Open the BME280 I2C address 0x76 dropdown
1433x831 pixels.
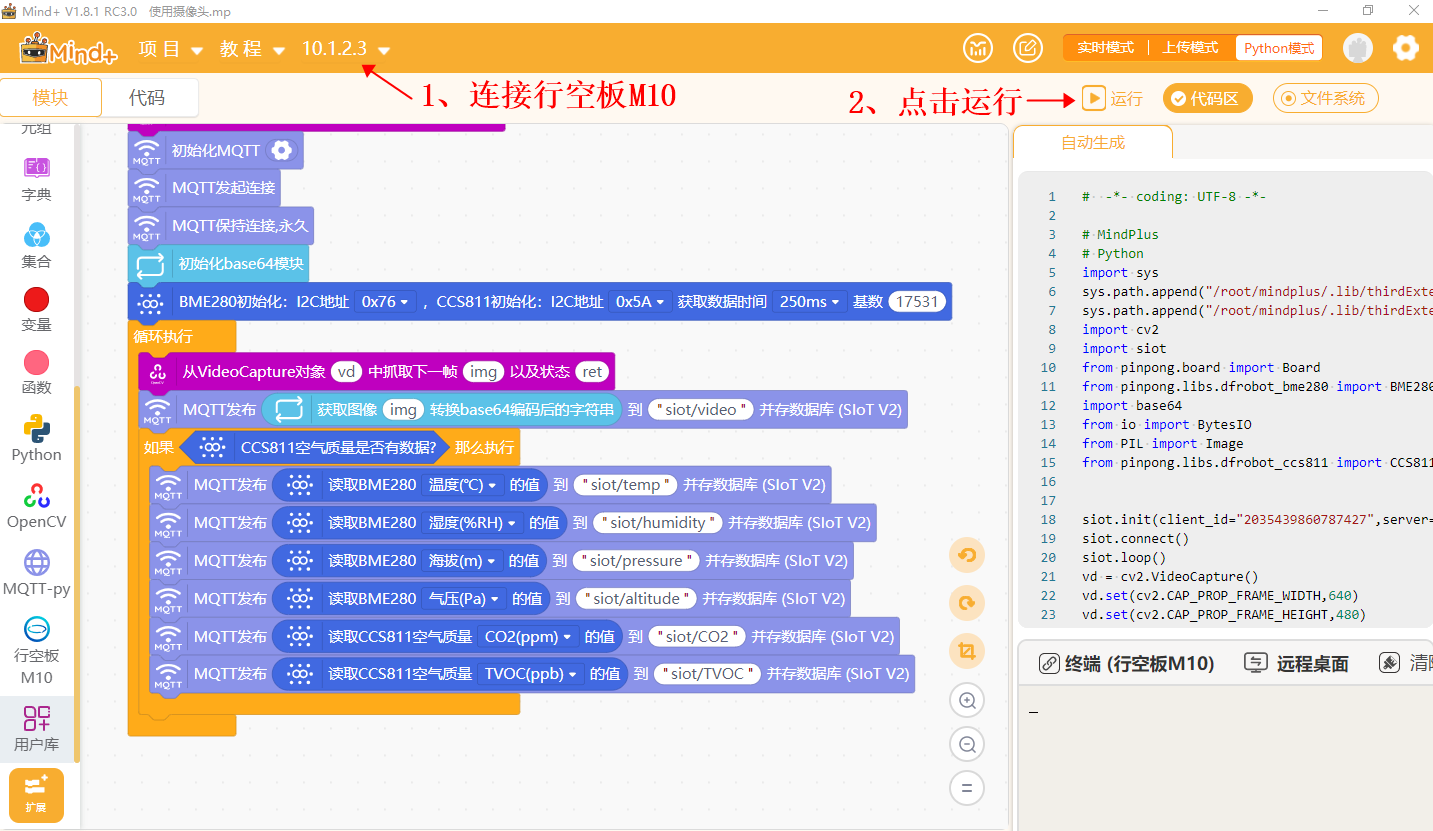385,301
